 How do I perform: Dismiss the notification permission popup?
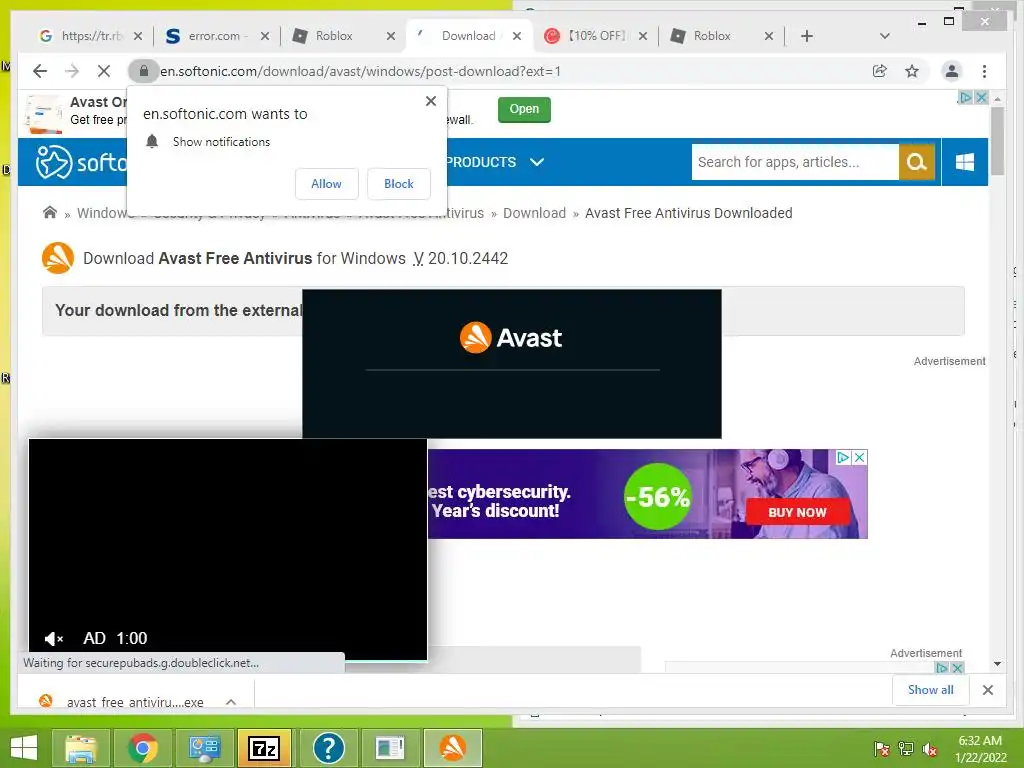(x=430, y=101)
